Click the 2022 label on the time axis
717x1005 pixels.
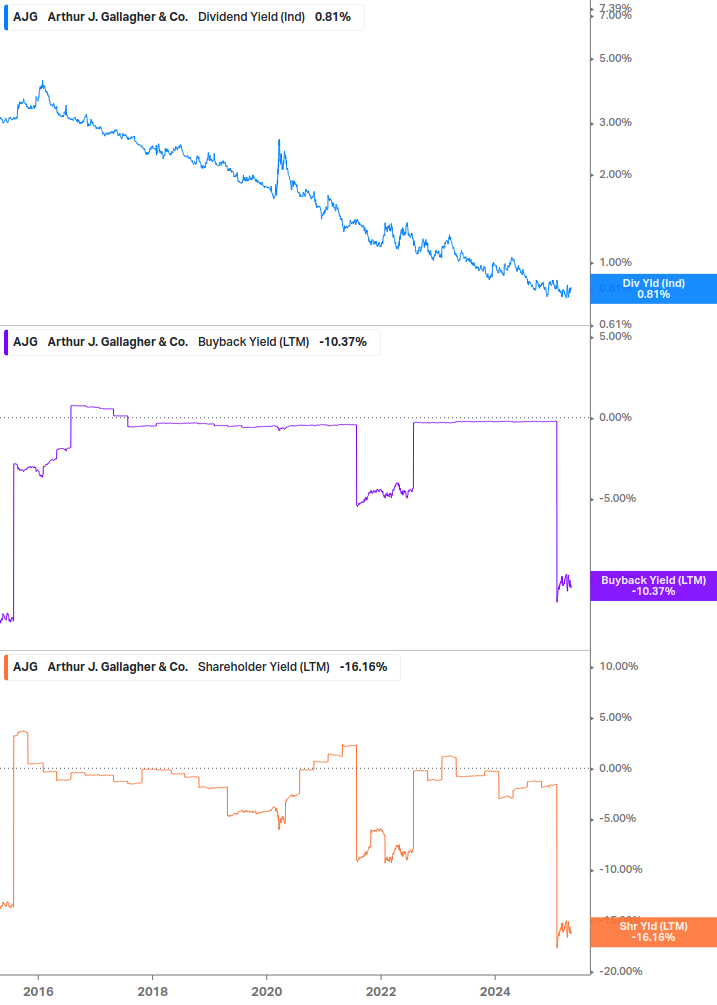pos(381,992)
